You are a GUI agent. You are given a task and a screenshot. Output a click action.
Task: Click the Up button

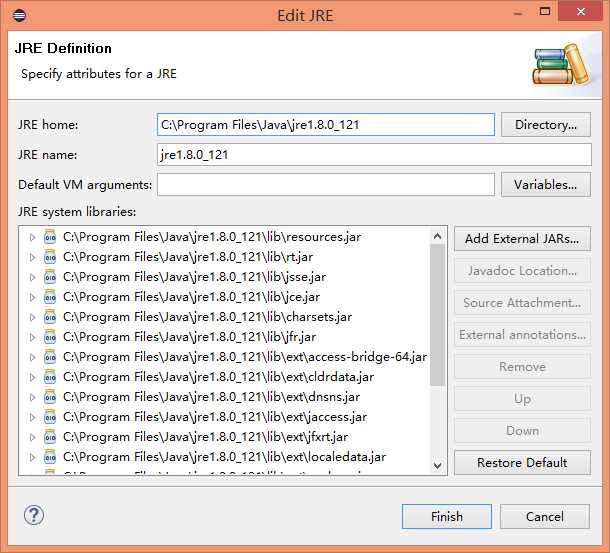click(x=522, y=399)
